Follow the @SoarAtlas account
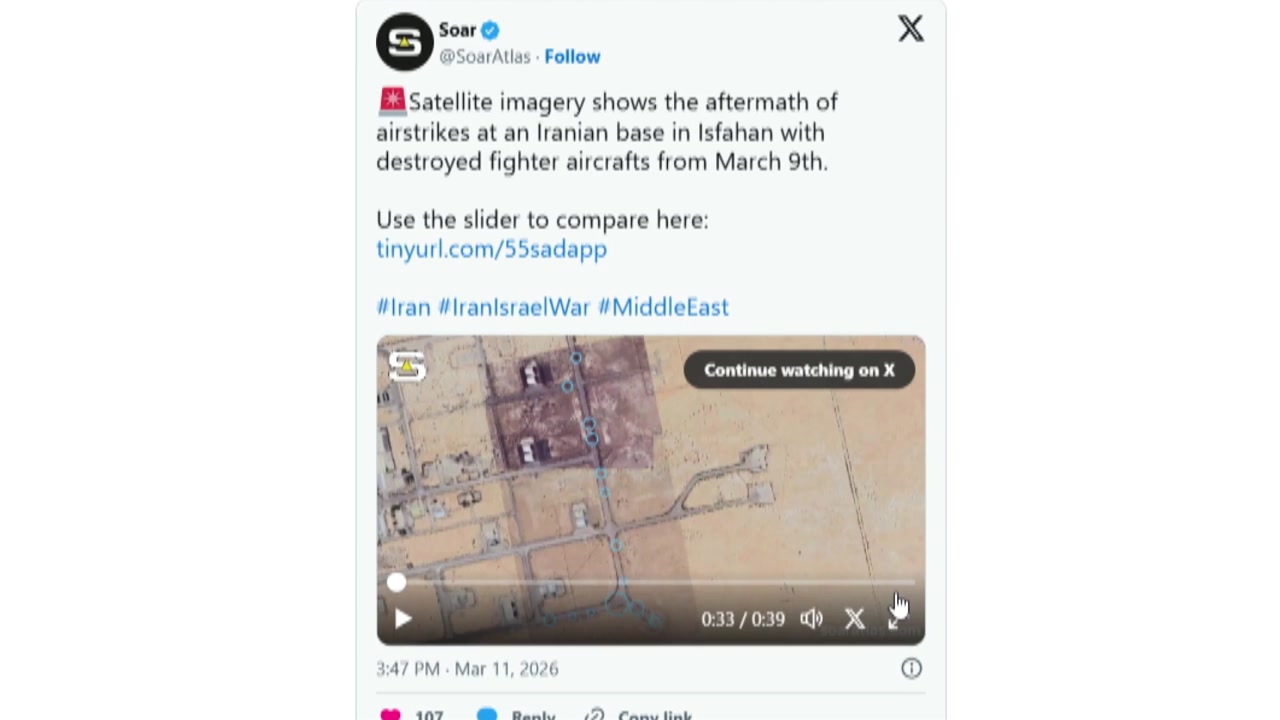Screen dimensions: 1280x720 click(572, 57)
